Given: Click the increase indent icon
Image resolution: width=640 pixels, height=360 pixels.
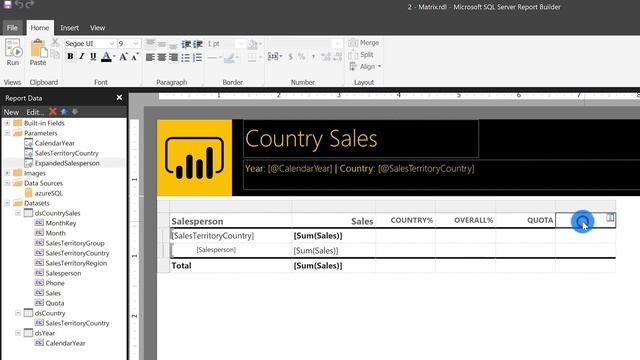Looking at the screenshot, I should point(198,44).
